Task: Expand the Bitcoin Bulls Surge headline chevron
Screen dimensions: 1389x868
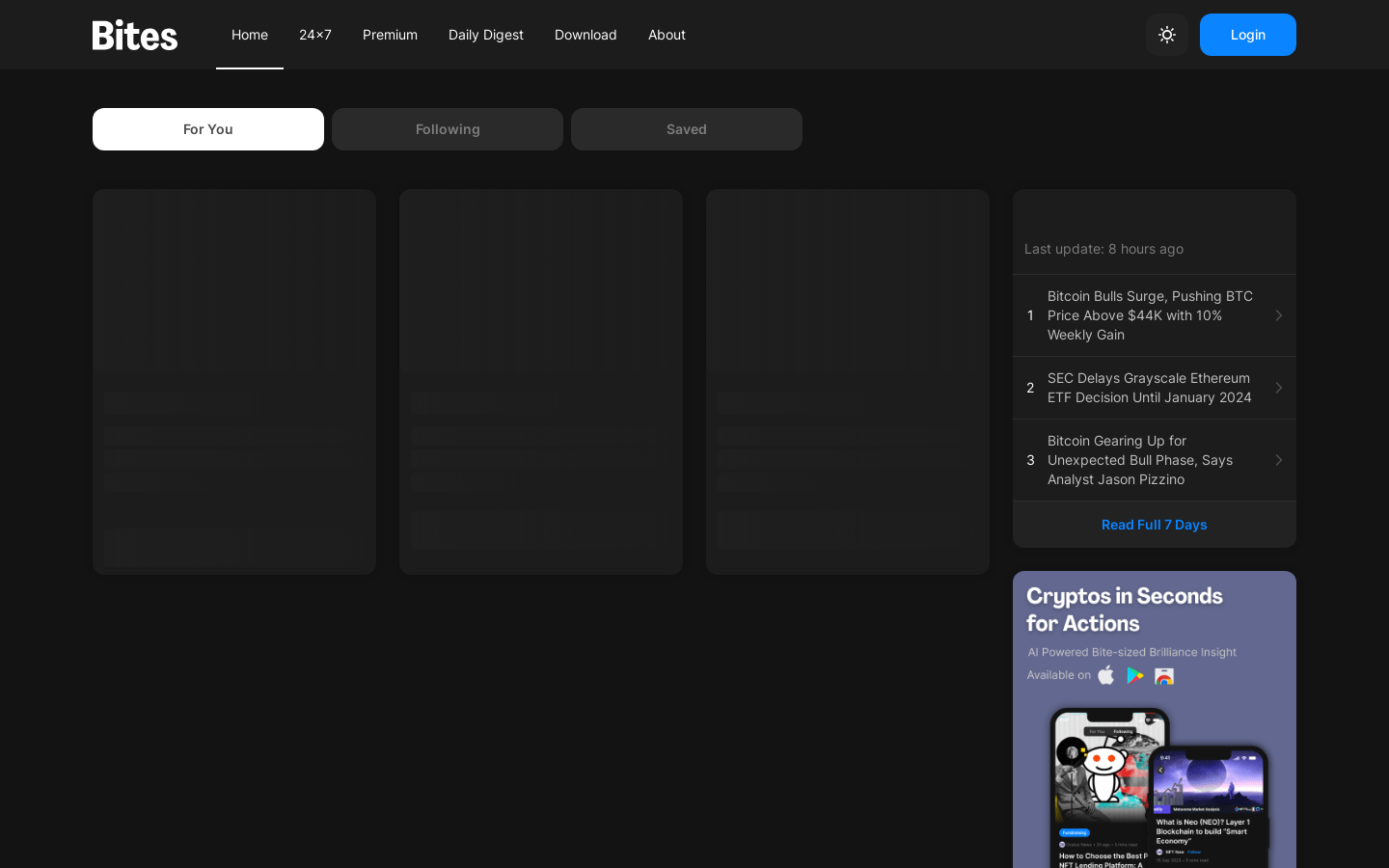Action: click(x=1278, y=315)
